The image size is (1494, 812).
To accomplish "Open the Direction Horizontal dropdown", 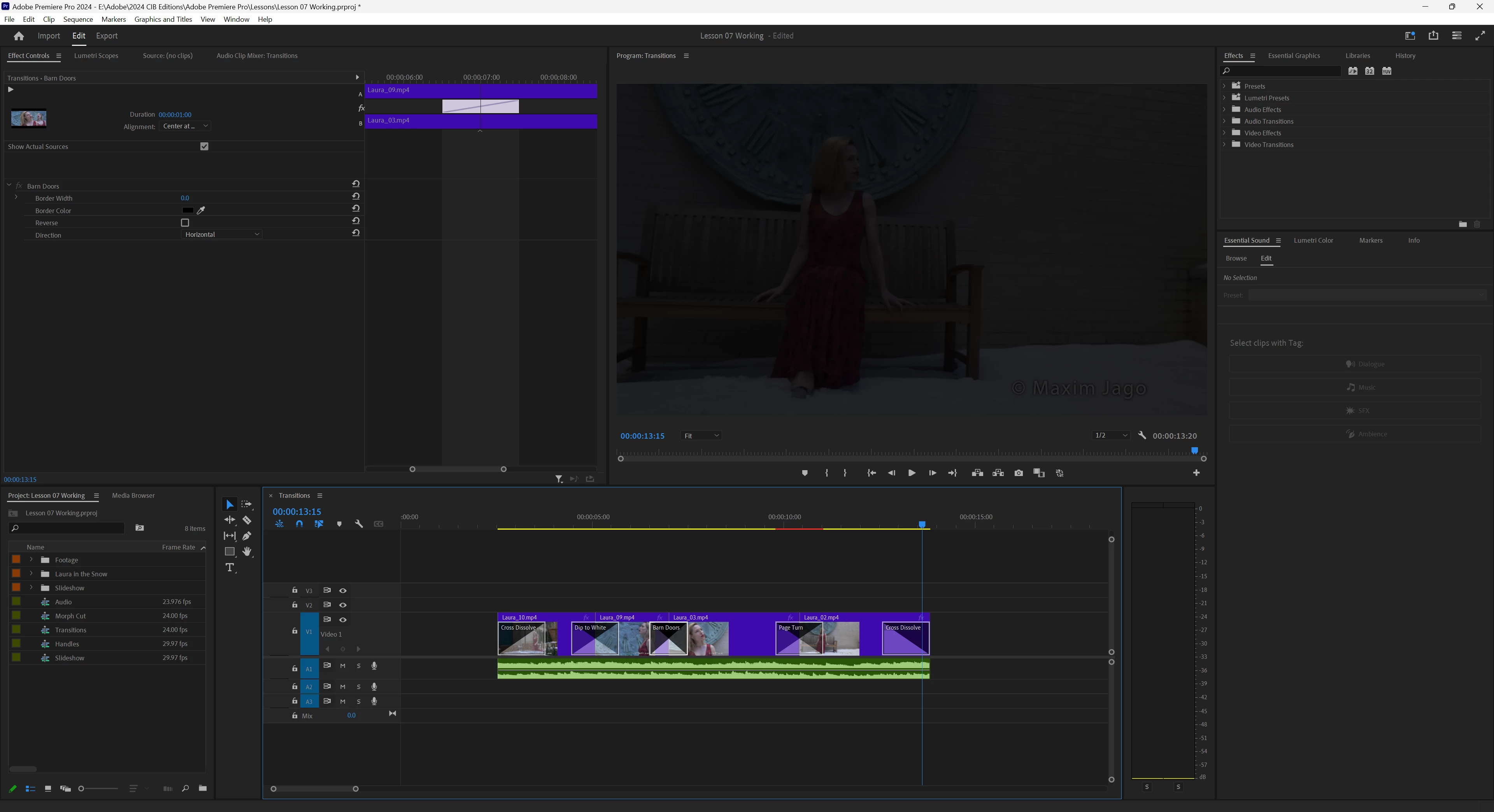I will pos(222,235).
